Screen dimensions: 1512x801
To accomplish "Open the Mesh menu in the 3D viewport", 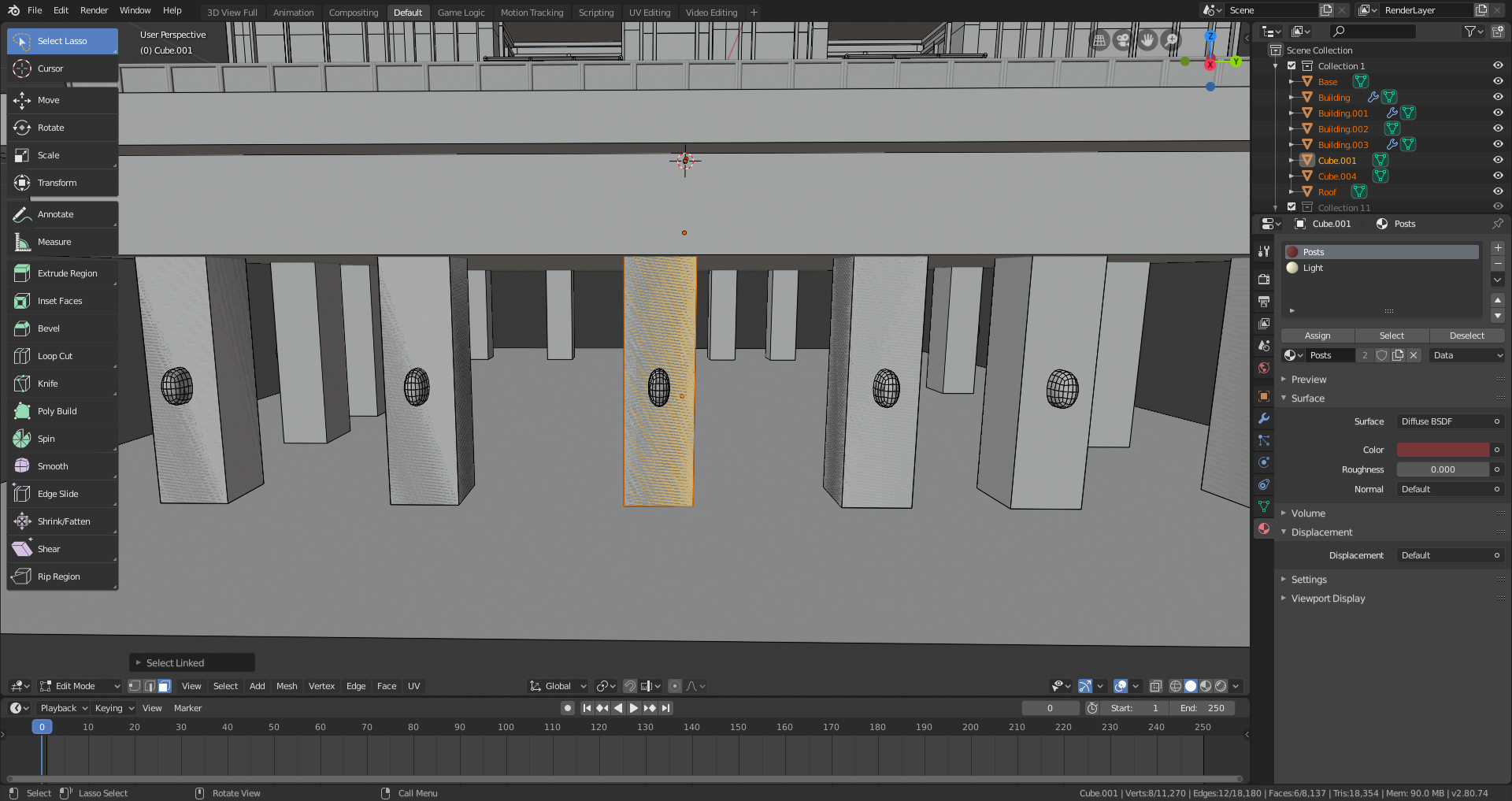I will (x=287, y=686).
